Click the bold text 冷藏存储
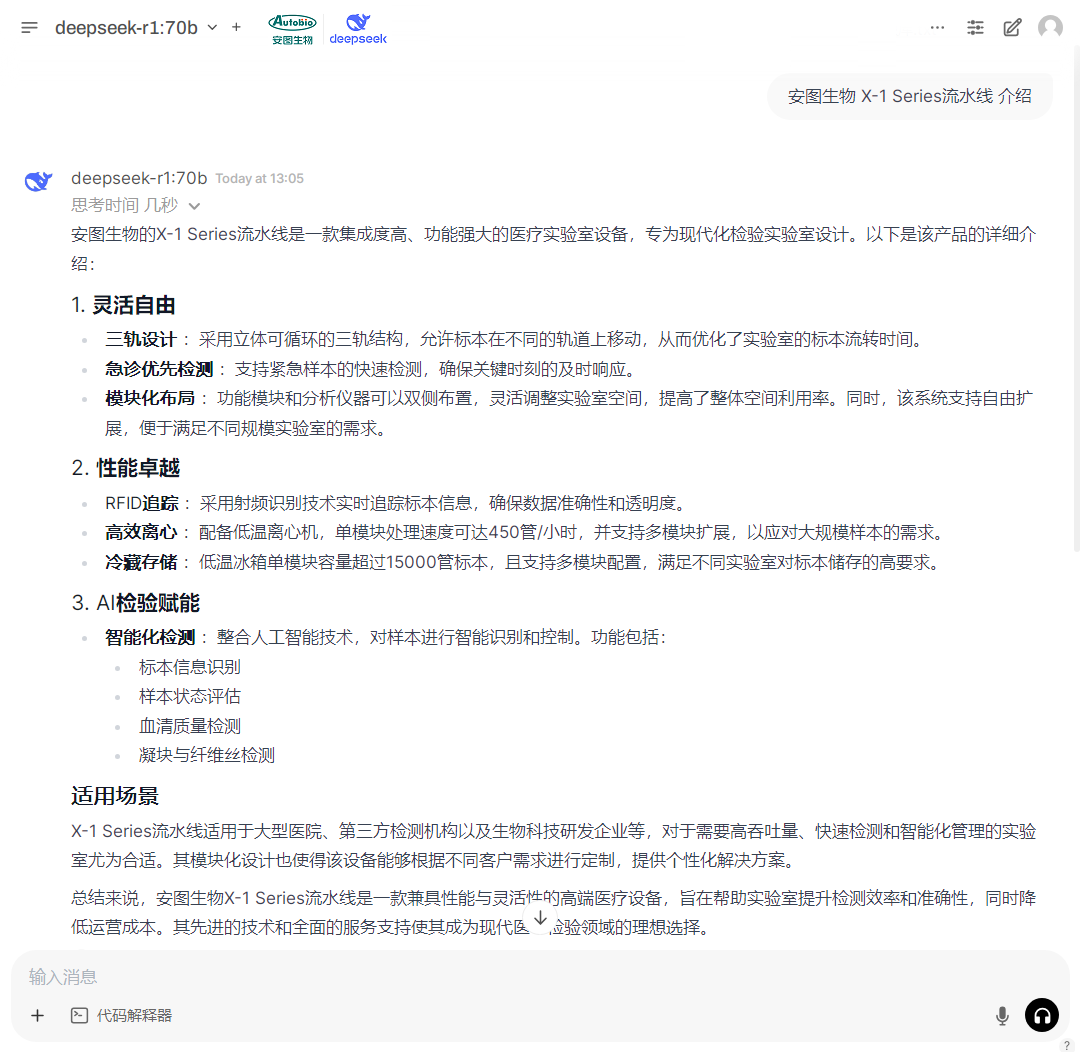This screenshot has width=1080, height=1052. (141, 563)
